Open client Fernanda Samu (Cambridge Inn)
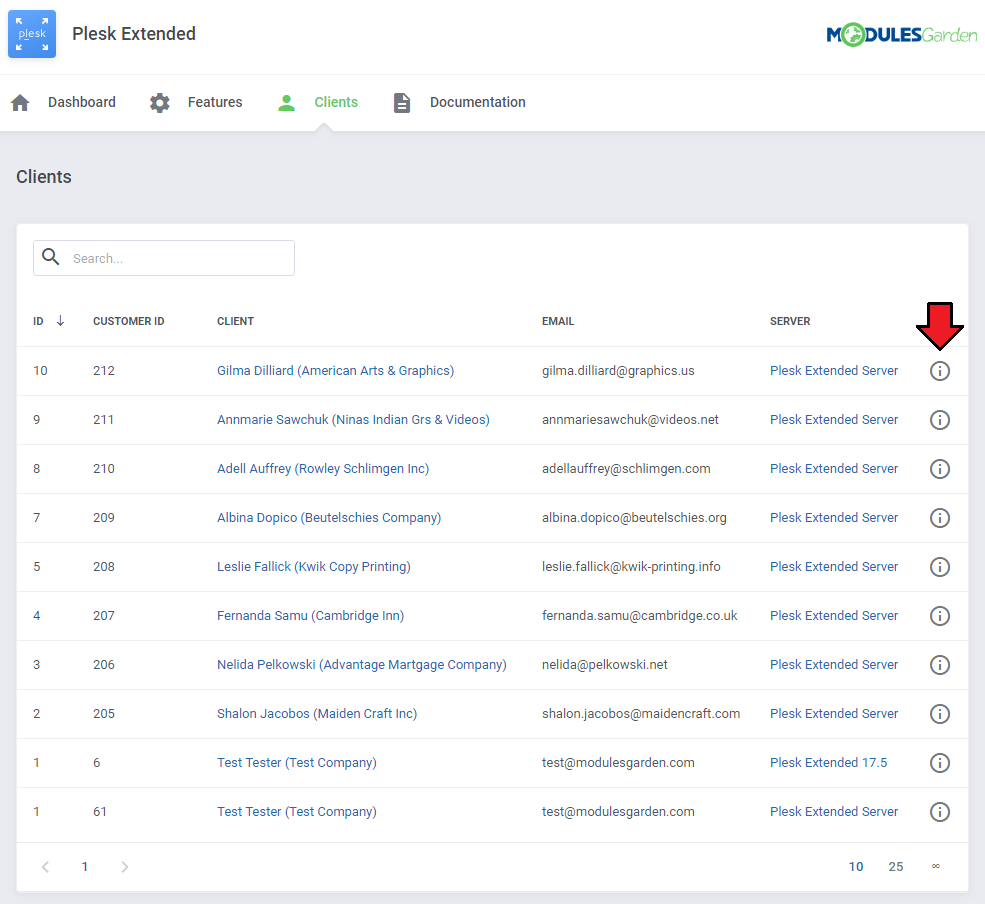The width and height of the screenshot is (985, 904). tap(310, 616)
